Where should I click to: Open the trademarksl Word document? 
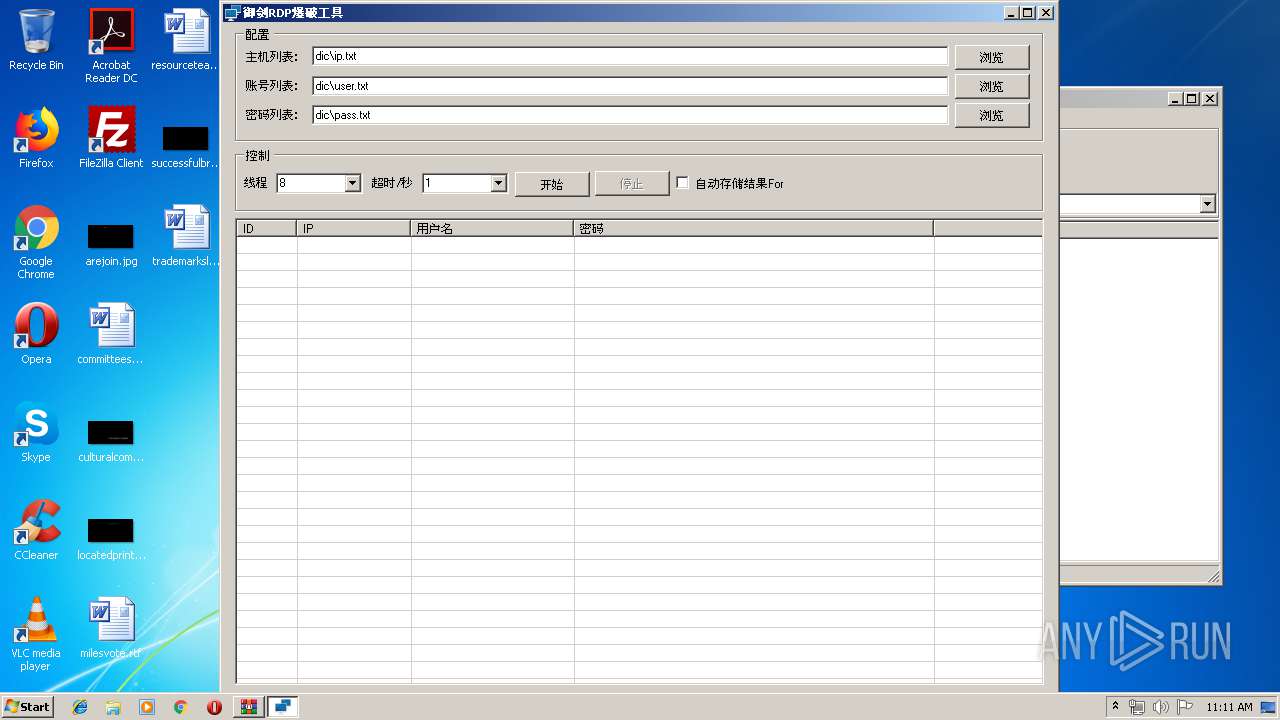(186, 236)
